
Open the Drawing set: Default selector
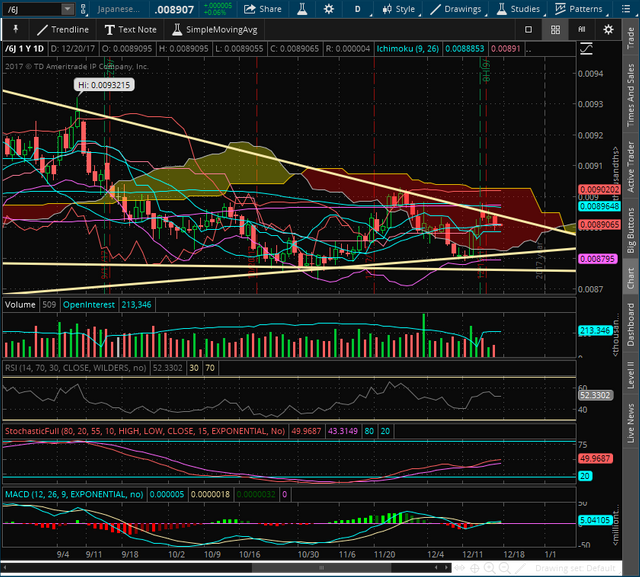click(x=575, y=568)
